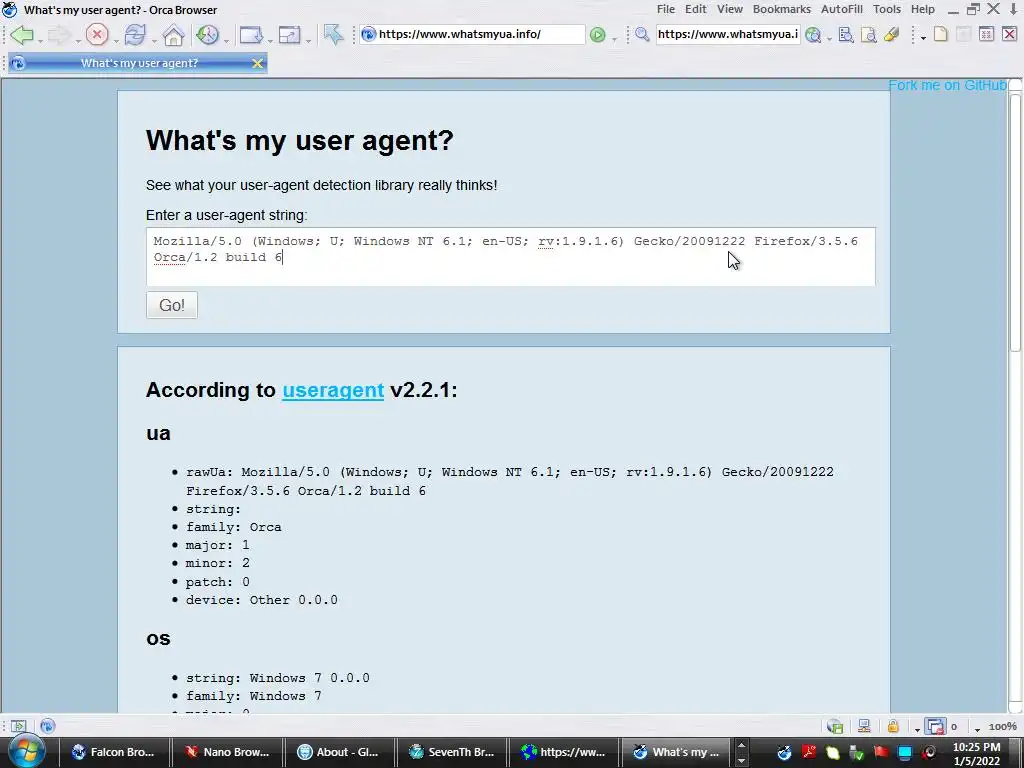This screenshot has height=768, width=1024.
Task: Open the forward button history dropdown
Action: [78, 40]
